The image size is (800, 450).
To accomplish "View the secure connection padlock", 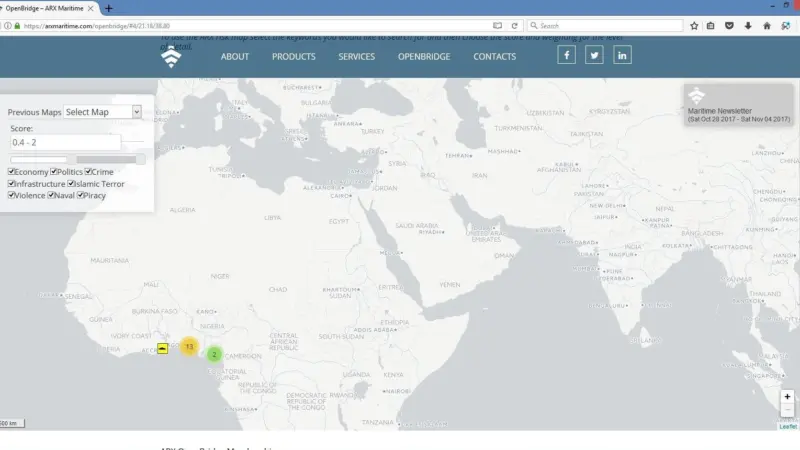I will pos(17,26).
